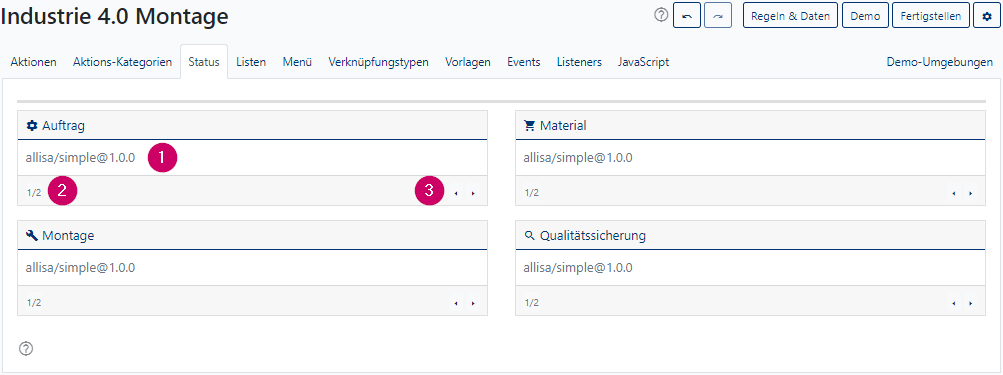Go to next page in Qualitätssicherung card
This screenshot has height=375, width=1003.
point(970,303)
